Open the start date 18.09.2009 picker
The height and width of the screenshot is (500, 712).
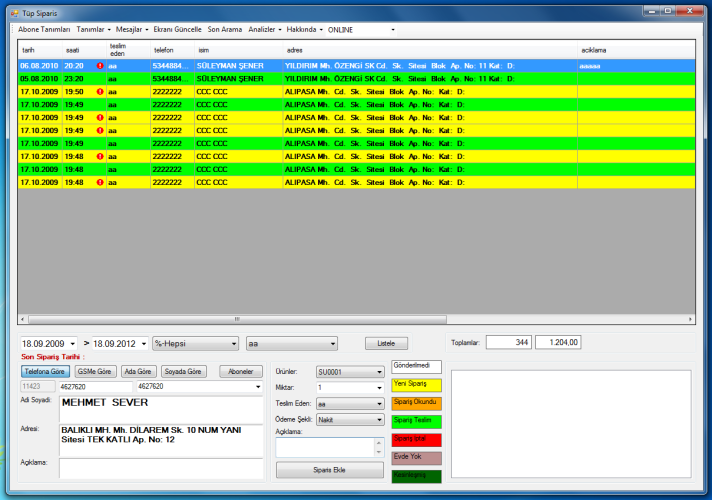[x=73, y=344]
